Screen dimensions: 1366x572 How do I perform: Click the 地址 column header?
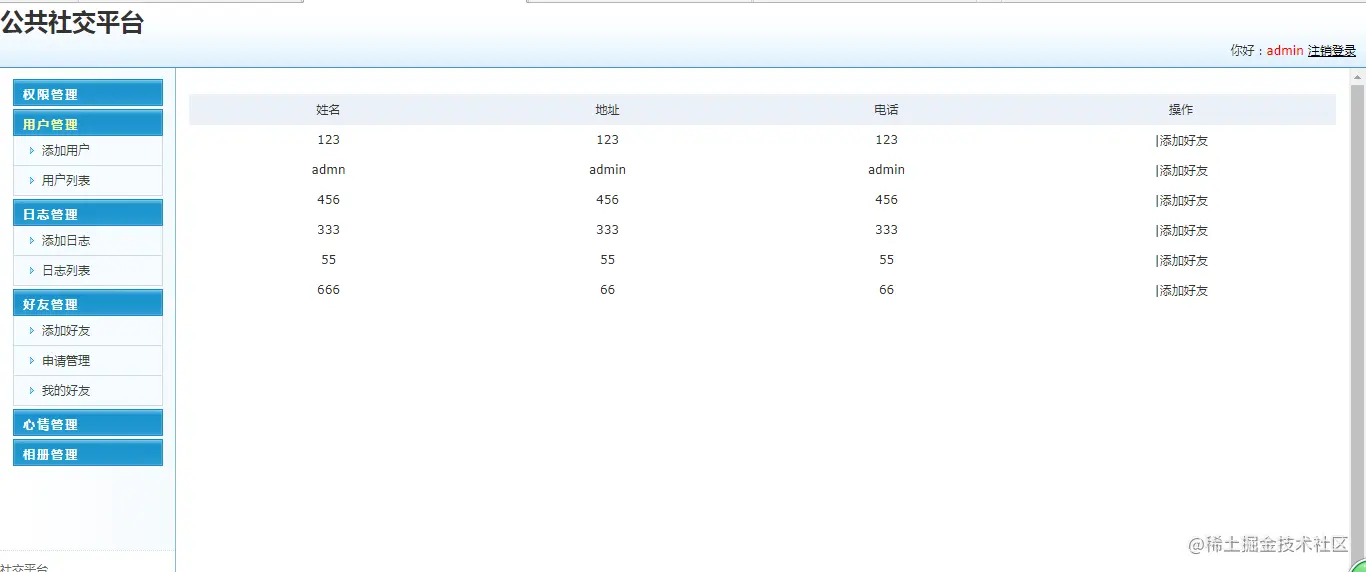pyautogui.click(x=607, y=110)
